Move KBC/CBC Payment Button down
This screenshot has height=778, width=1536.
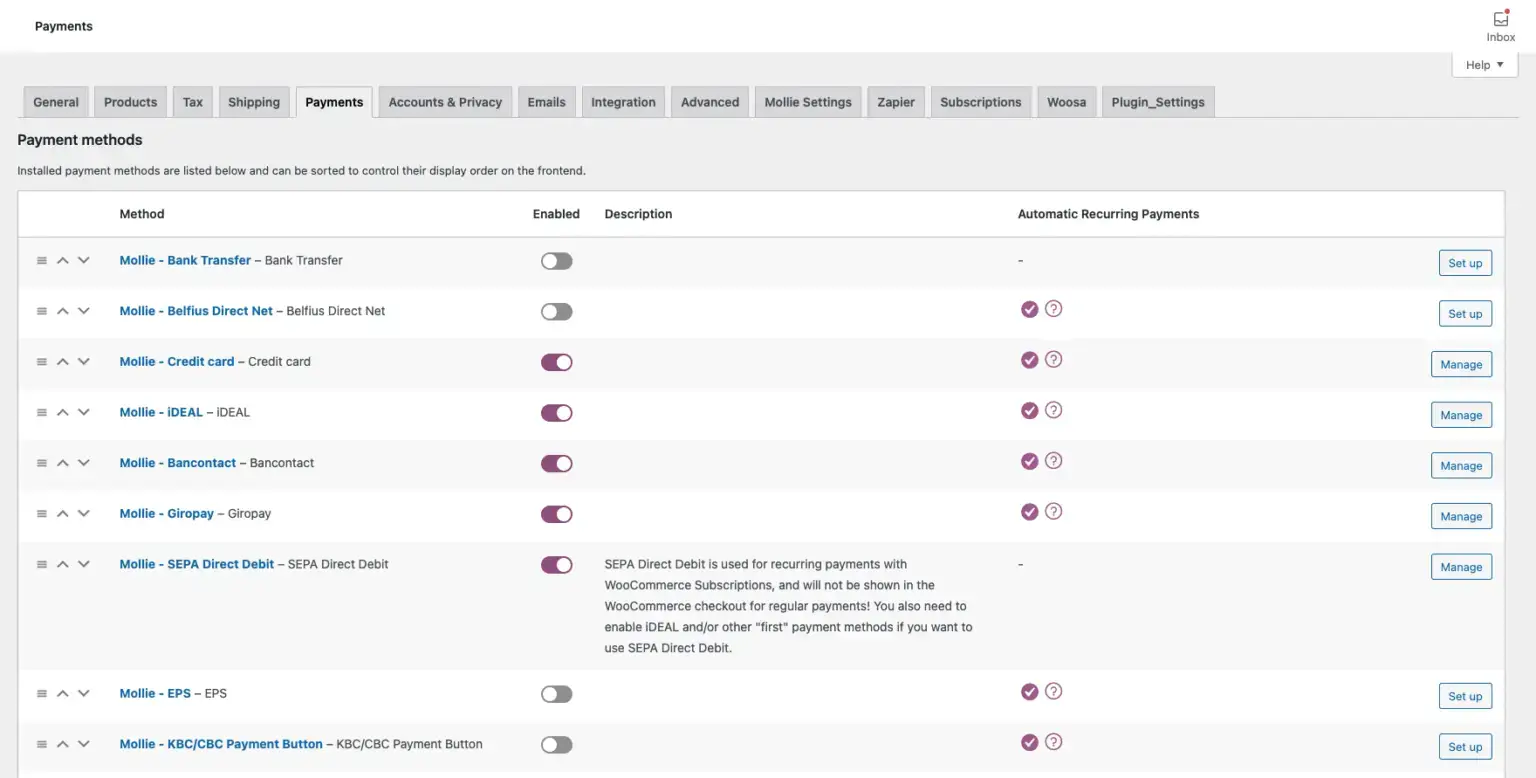pyautogui.click(x=84, y=744)
